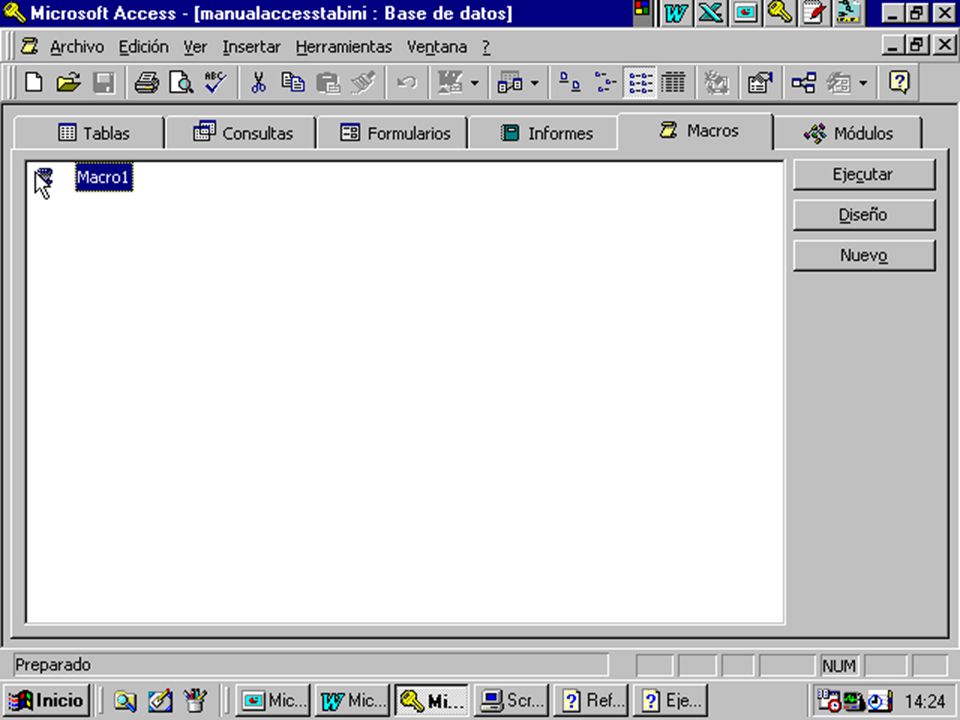The width and height of the screenshot is (960, 720).
Task: Open the Inicio start button
Action: pos(47,700)
